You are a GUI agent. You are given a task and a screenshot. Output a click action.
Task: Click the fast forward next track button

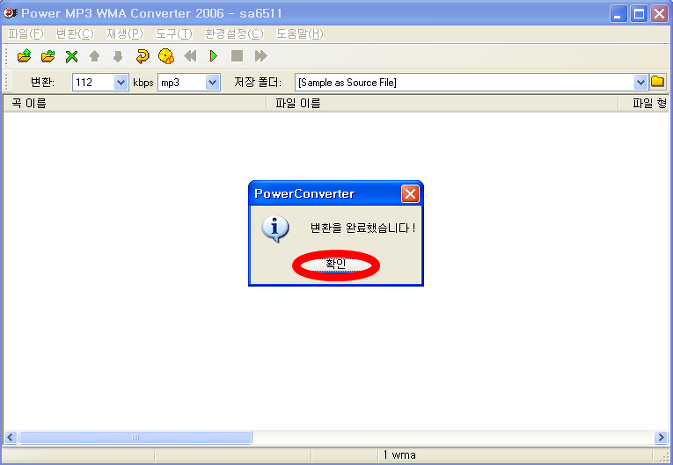pyautogui.click(x=261, y=56)
